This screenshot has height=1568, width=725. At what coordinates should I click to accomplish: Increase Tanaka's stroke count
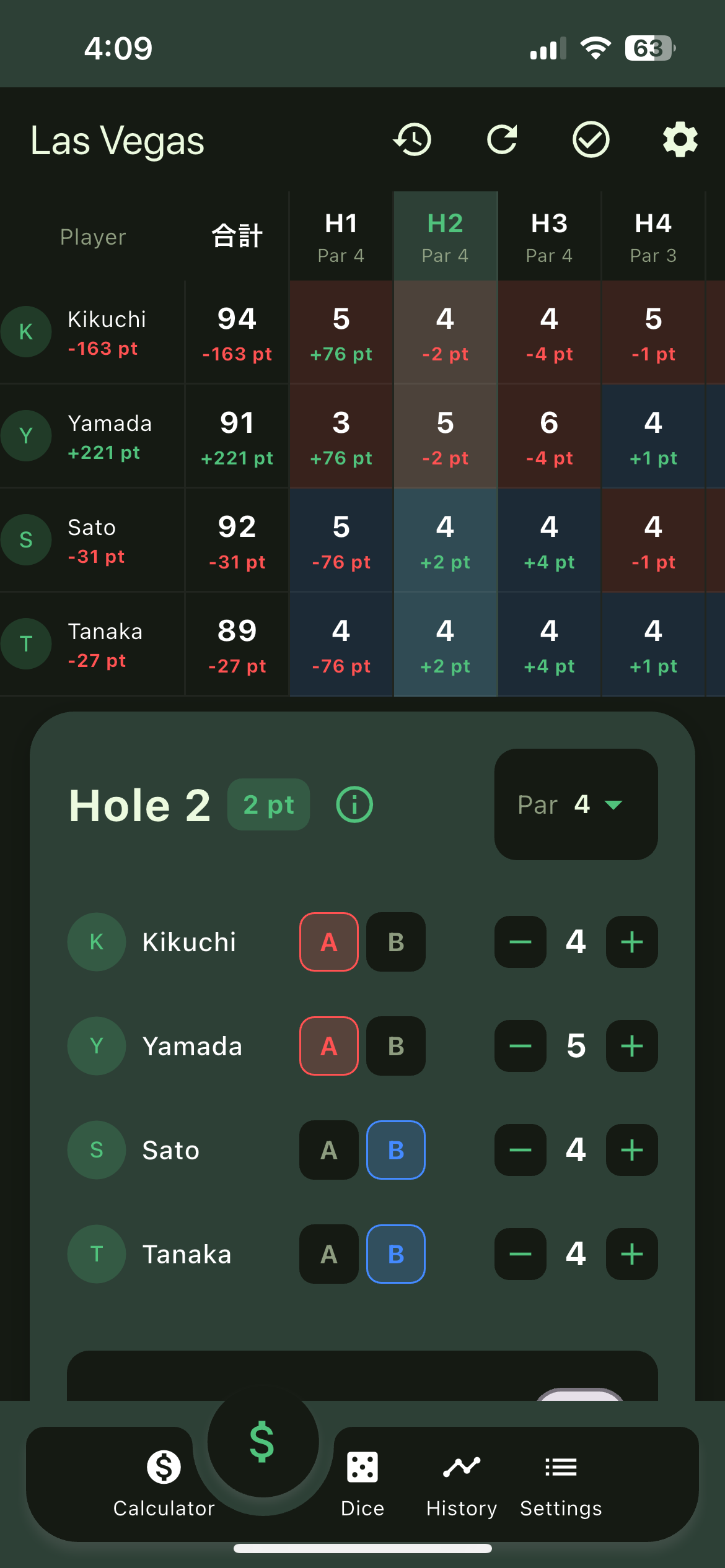coord(631,1254)
